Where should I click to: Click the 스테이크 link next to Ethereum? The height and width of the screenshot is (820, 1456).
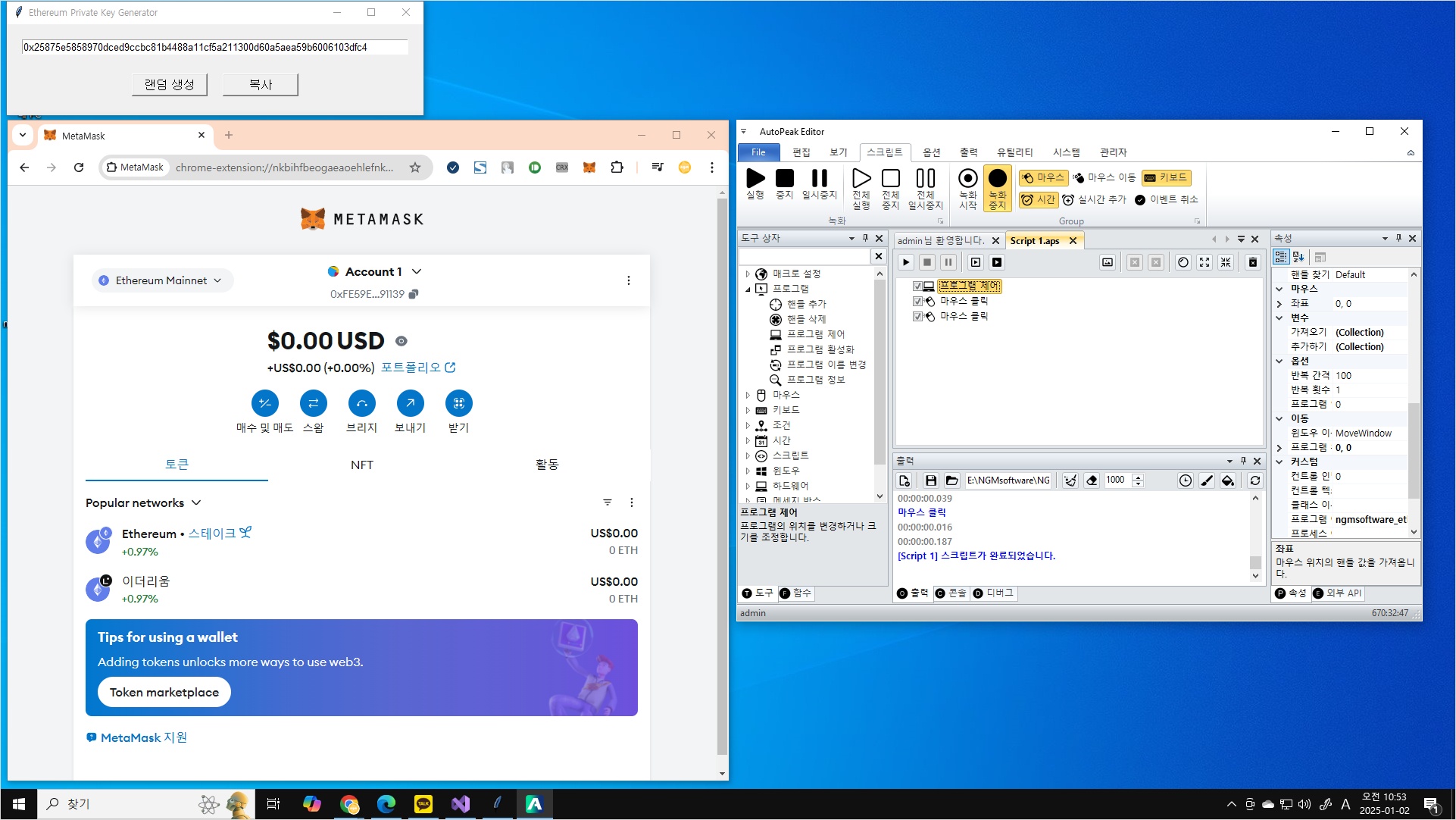tap(220, 534)
